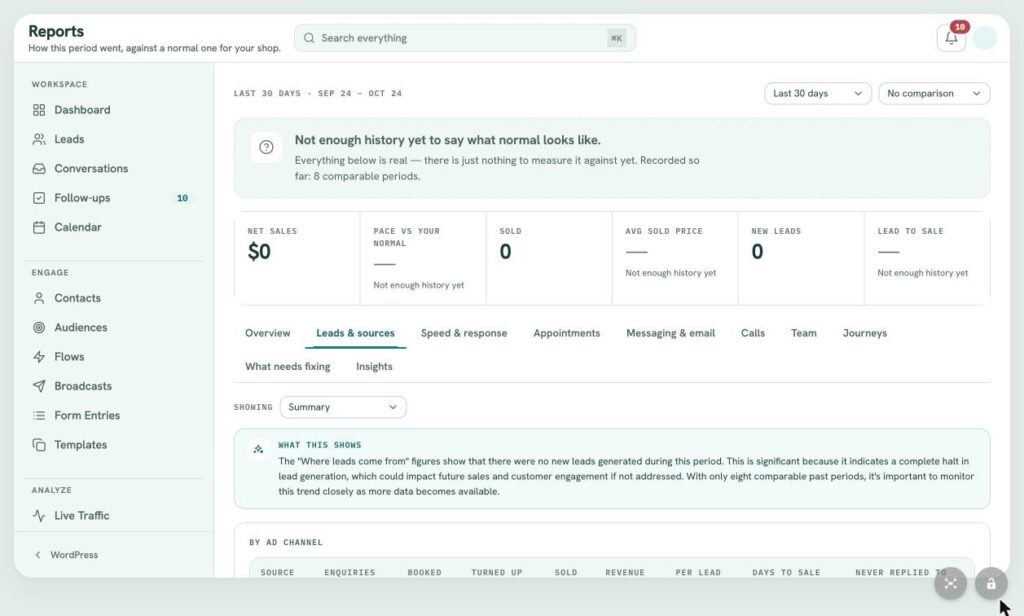The height and width of the screenshot is (616, 1024).
Task: Click the Live Traffic pulse icon
Action: (39, 515)
